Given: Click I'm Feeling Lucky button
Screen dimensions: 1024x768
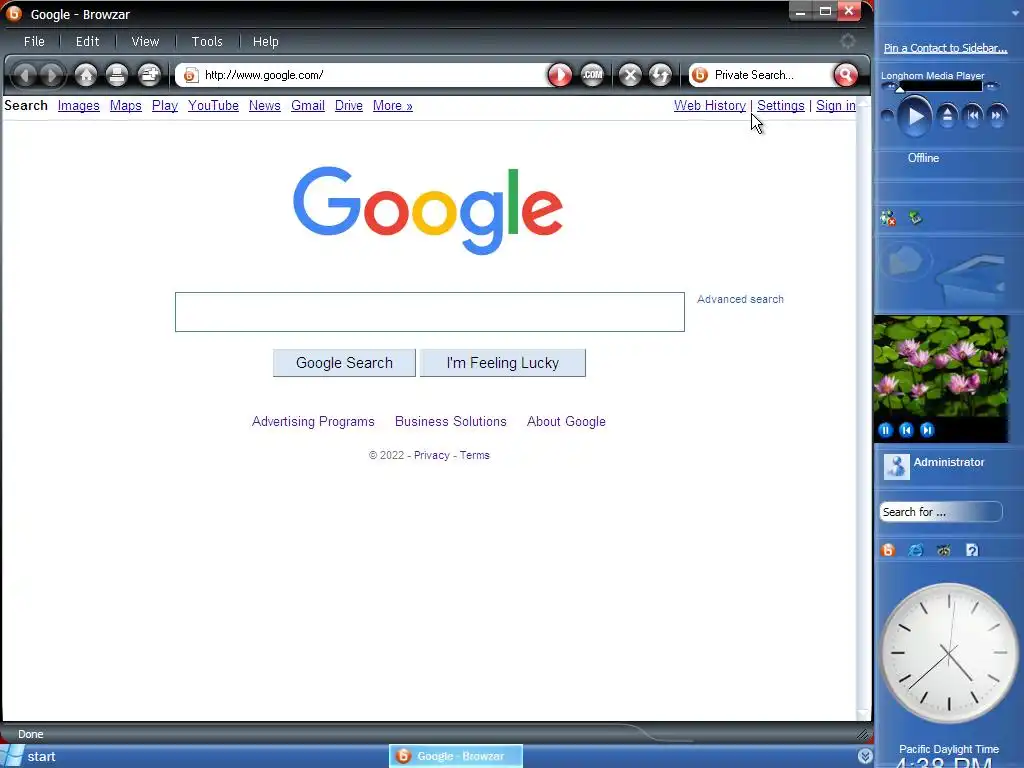Looking at the screenshot, I should point(502,363).
